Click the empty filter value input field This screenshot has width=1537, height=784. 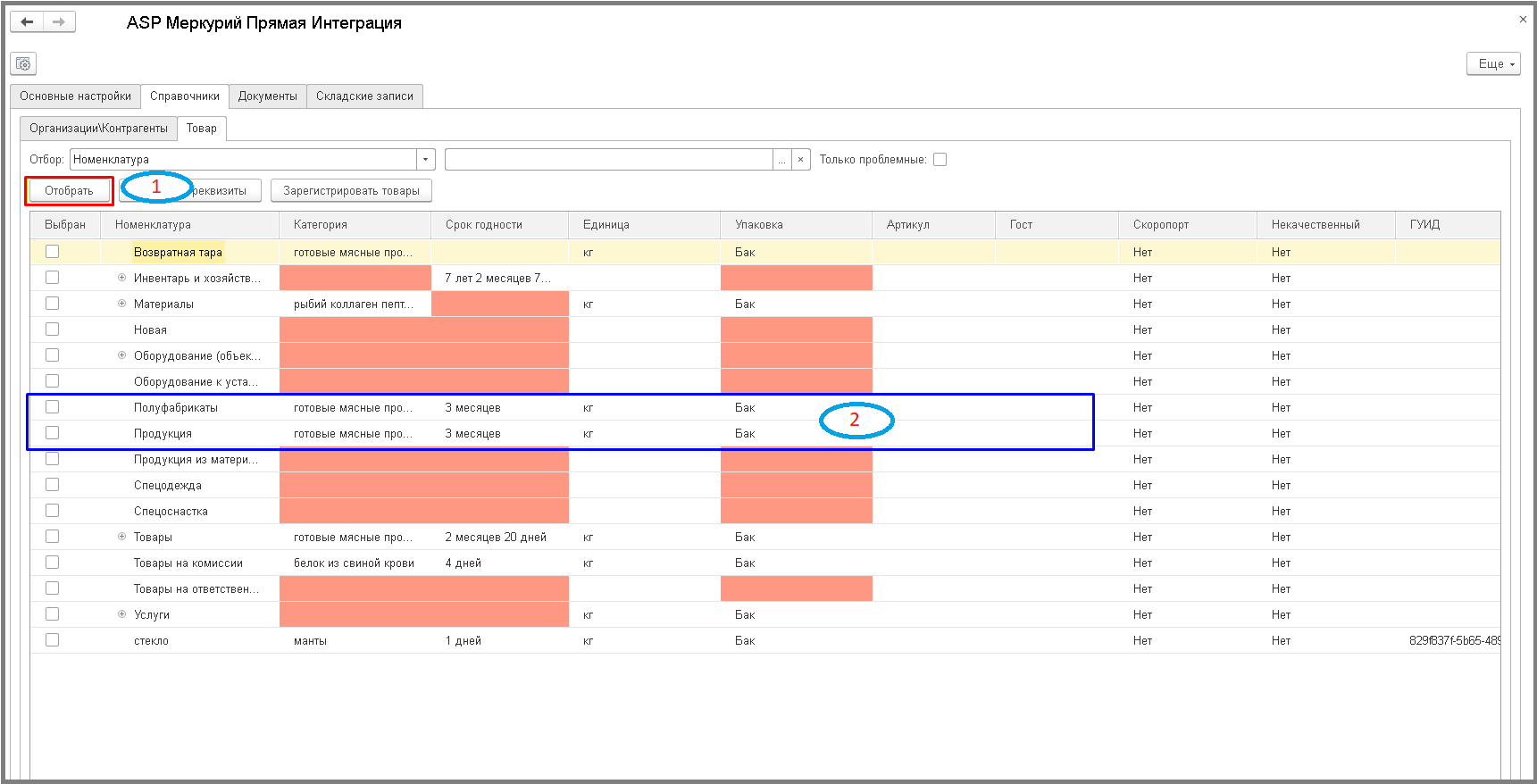click(608, 159)
